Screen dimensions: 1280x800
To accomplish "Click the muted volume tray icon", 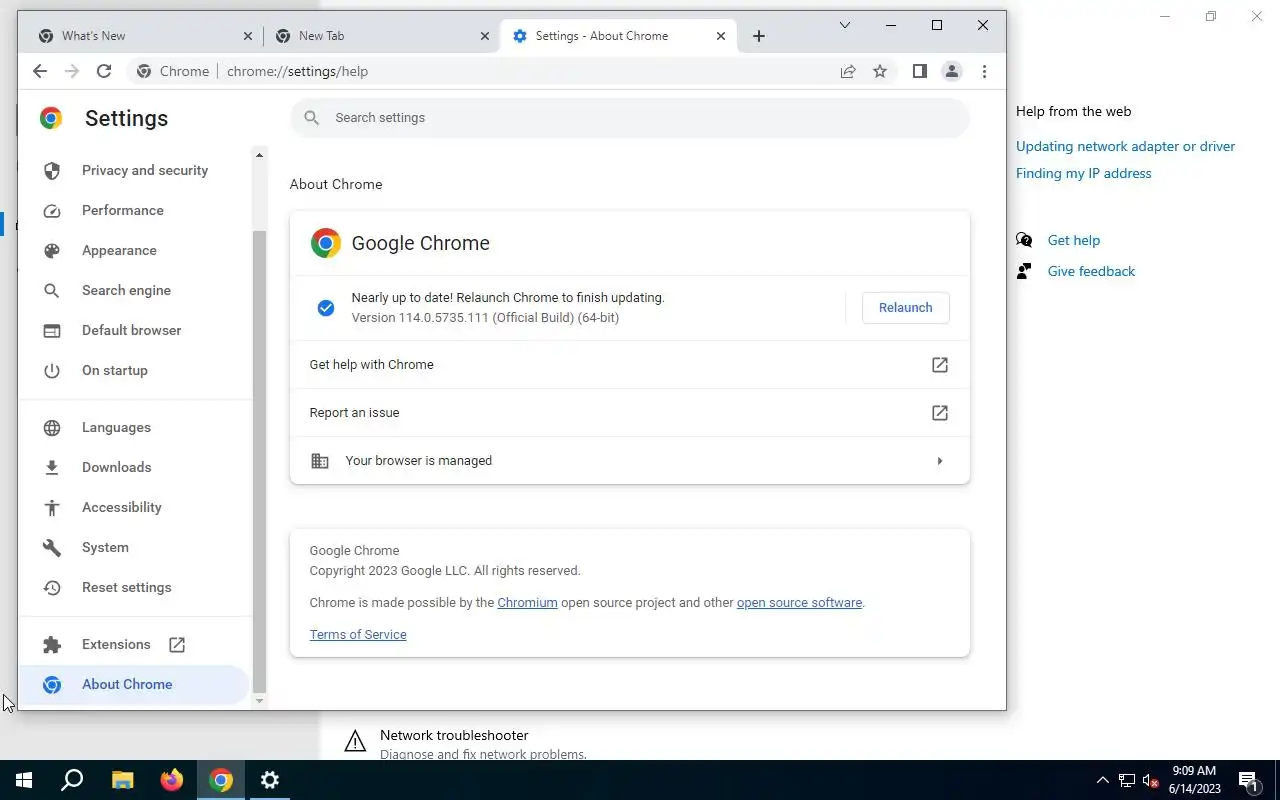I will pyautogui.click(x=1151, y=781).
